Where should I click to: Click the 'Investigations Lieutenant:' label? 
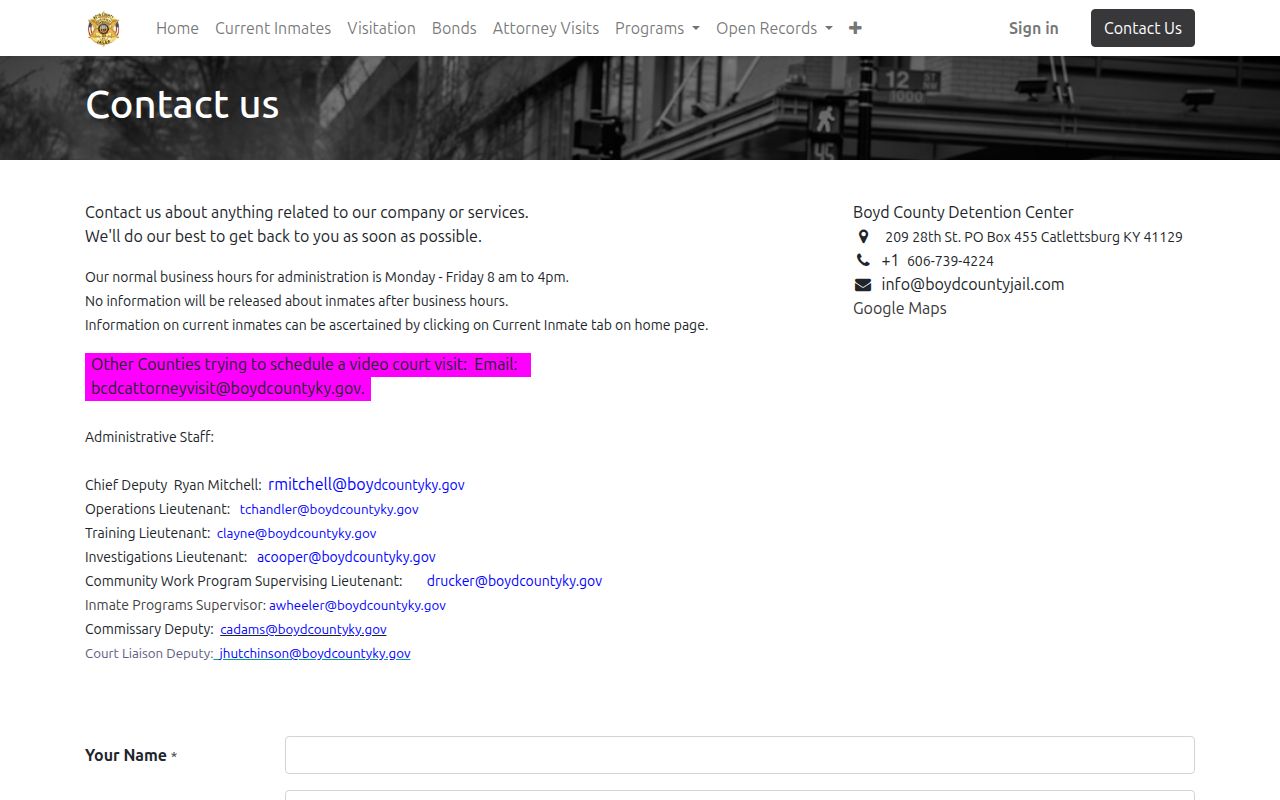click(x=166, y=557)
